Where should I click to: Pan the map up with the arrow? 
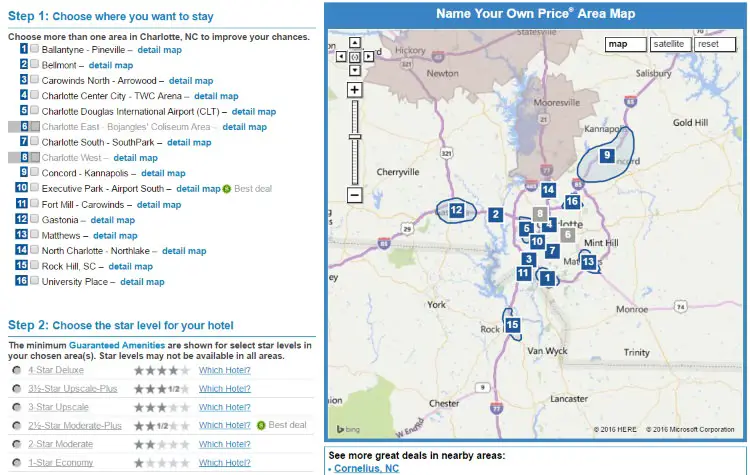[354, 43]
